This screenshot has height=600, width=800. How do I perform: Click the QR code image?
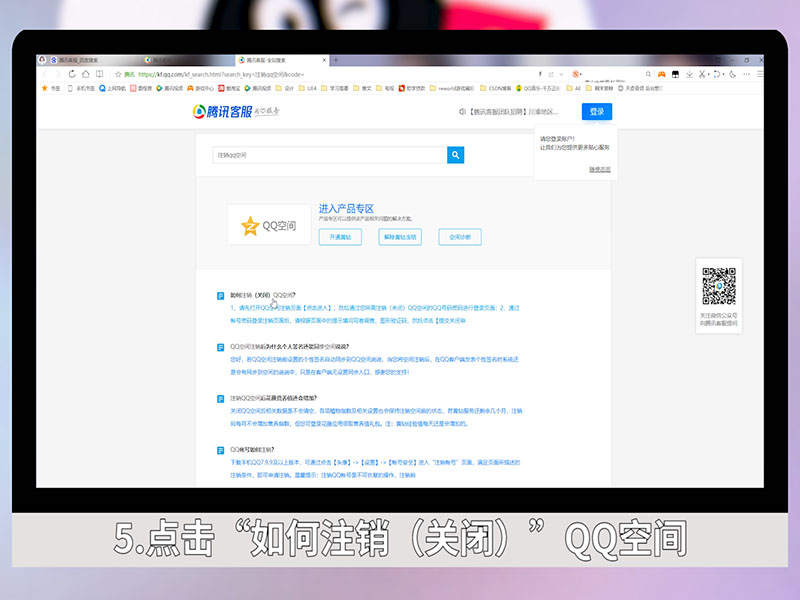718,286
